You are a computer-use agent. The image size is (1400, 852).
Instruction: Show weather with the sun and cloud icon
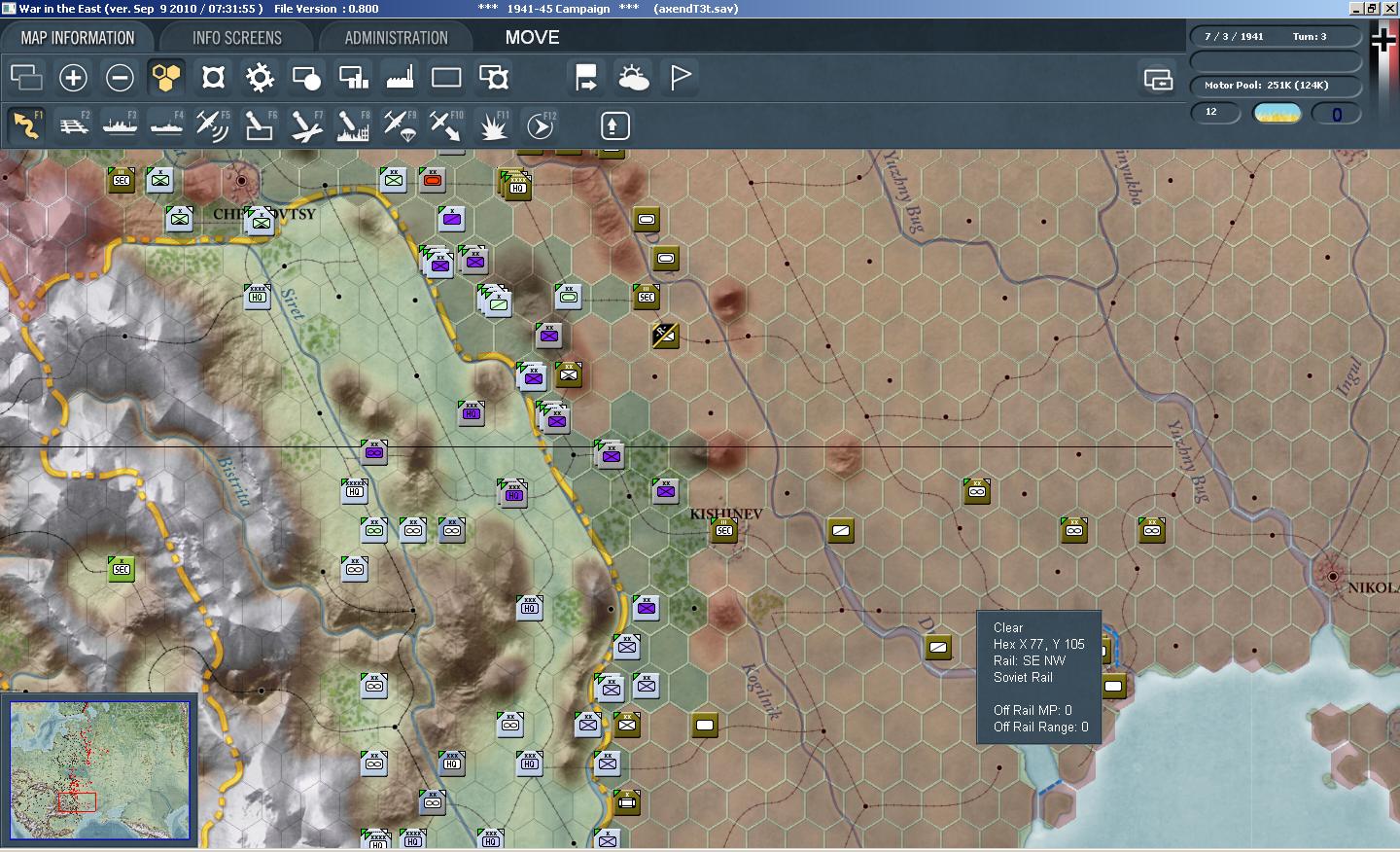tap(633, 78)
